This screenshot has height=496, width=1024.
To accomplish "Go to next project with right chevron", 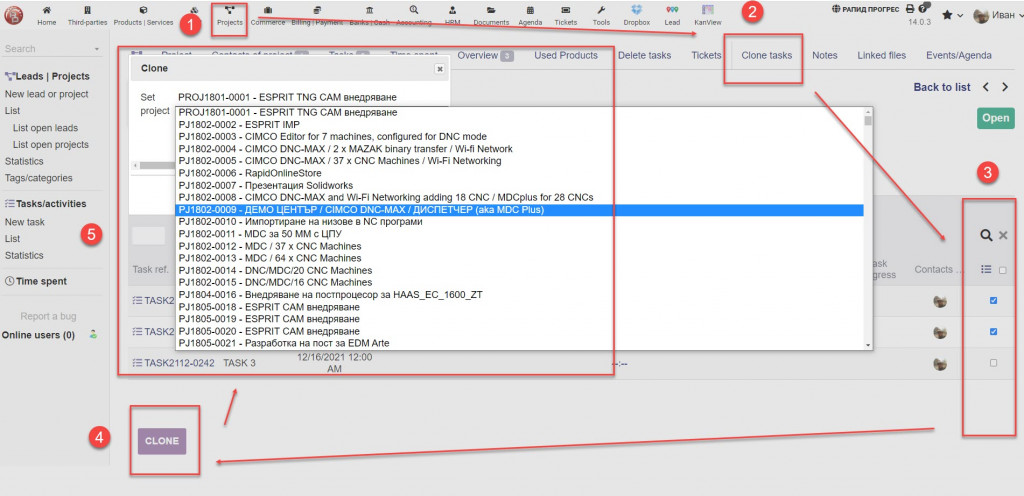I will coord(1005,87).
